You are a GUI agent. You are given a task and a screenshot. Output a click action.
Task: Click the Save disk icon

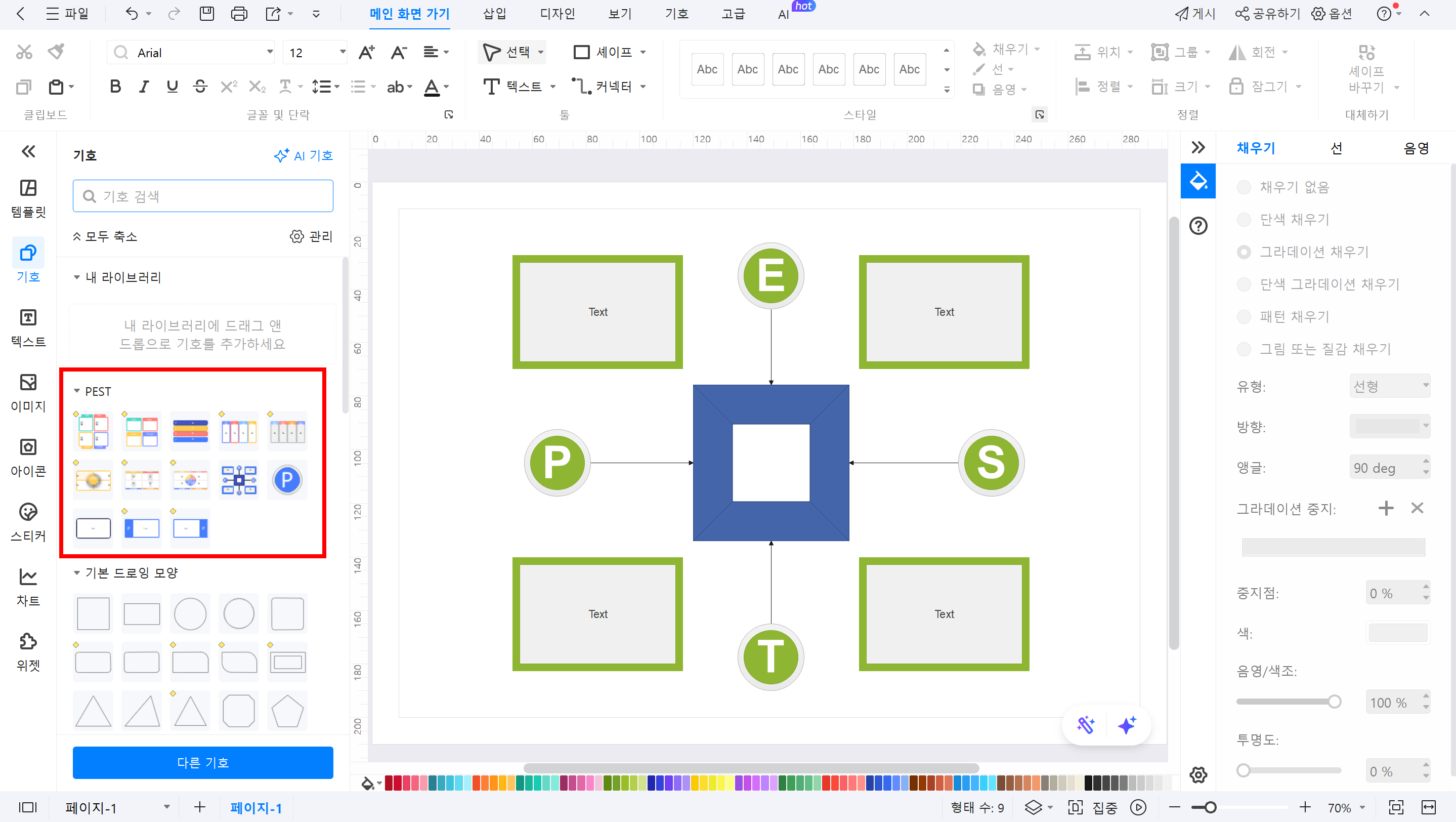pyautogui.click(x=207, y=14)
